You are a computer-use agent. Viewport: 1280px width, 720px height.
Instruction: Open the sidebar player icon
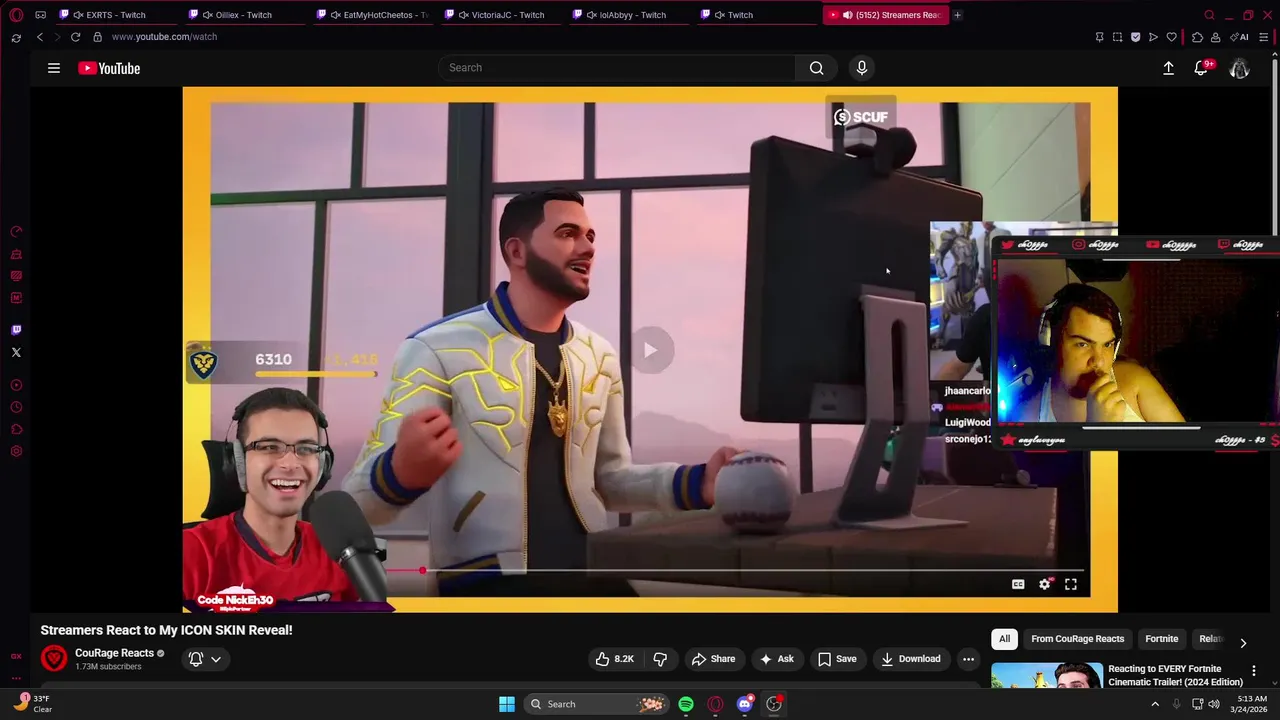pos(16,385)
